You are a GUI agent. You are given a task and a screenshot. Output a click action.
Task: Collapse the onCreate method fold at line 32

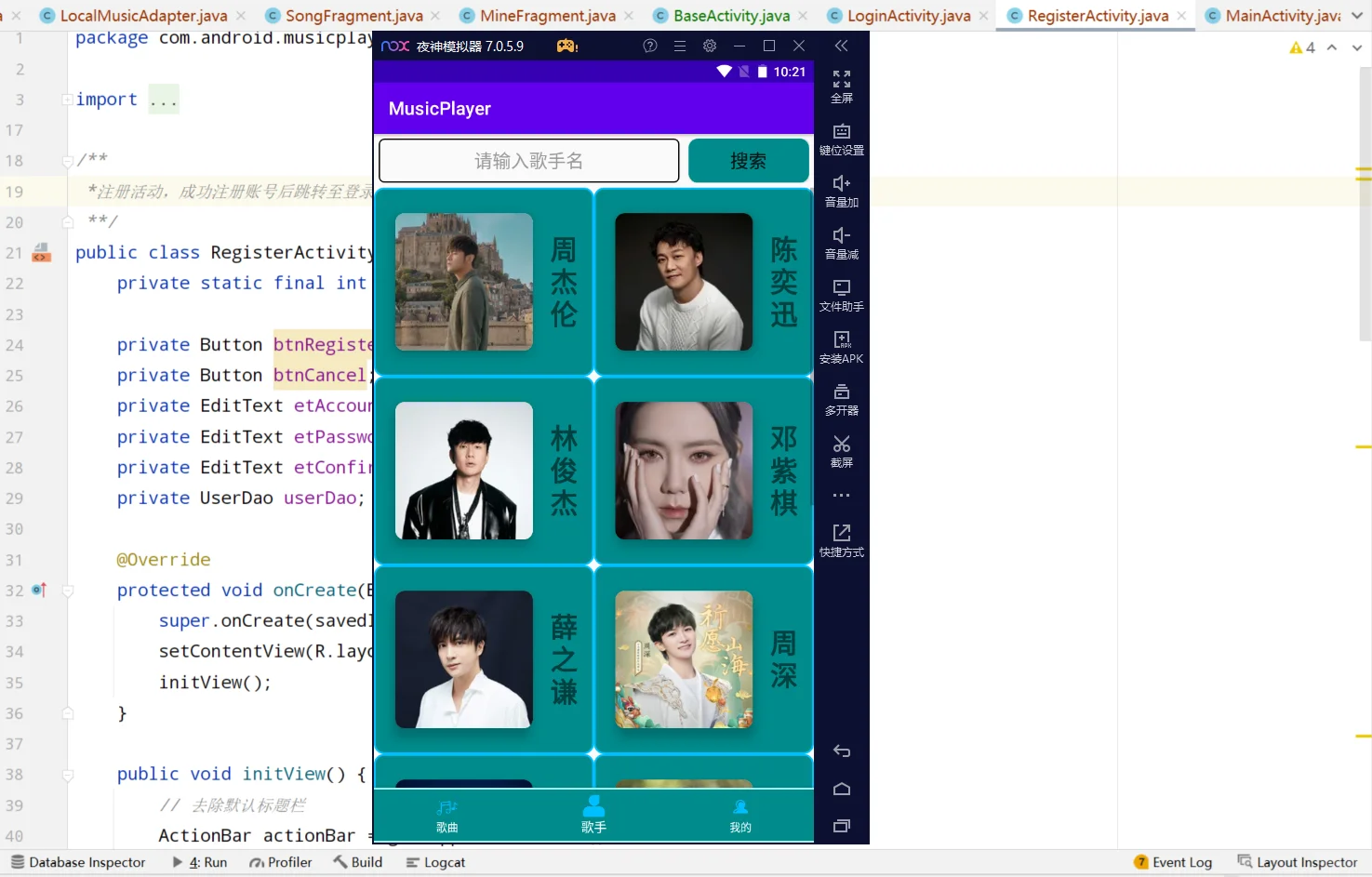click(x=68, y=591)
